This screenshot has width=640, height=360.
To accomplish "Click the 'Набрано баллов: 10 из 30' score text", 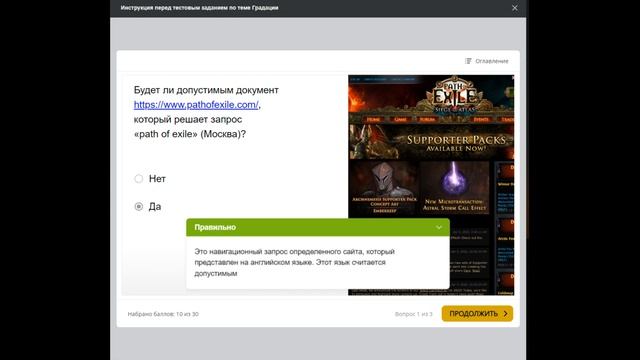I will click(163, 314).
